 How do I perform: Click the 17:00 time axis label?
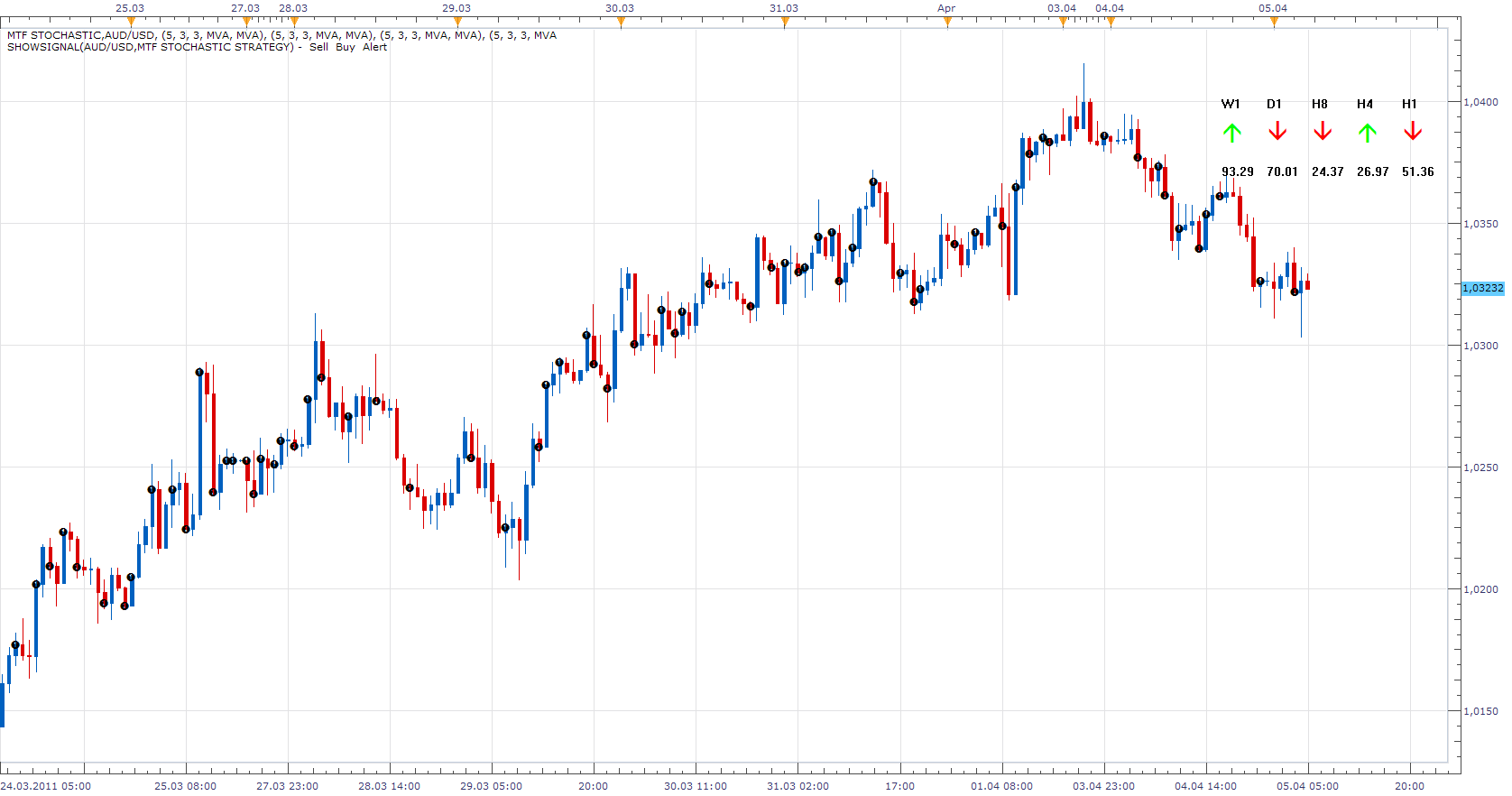coord(899,786)
